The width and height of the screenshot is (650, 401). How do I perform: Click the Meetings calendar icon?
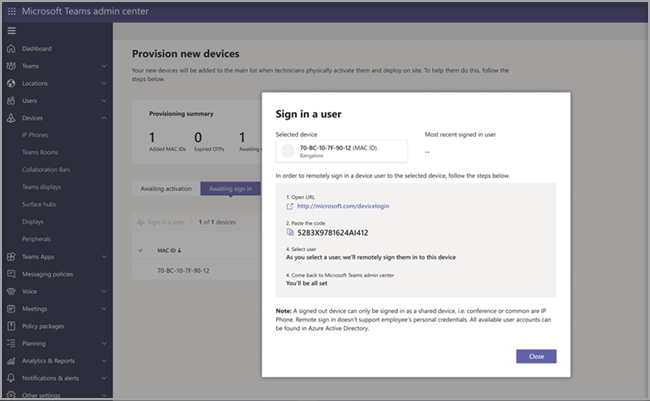[x=11, y=309]
